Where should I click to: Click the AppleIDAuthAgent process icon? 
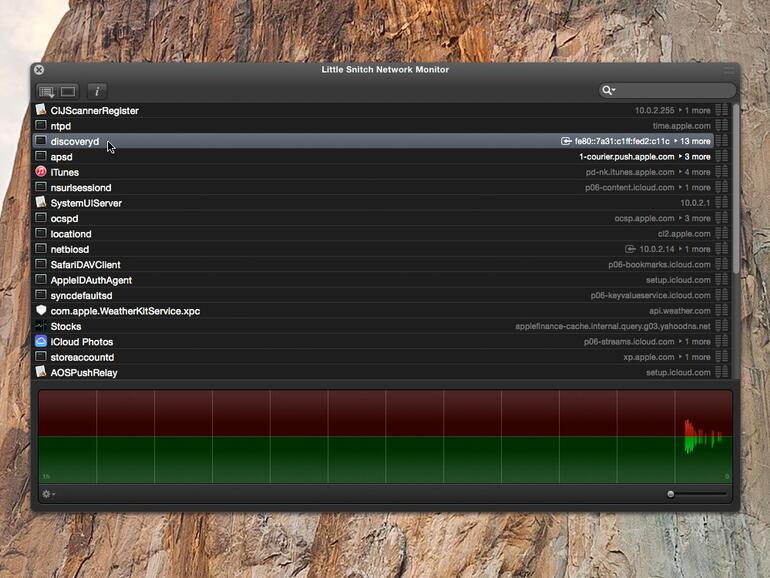point(41,279)
